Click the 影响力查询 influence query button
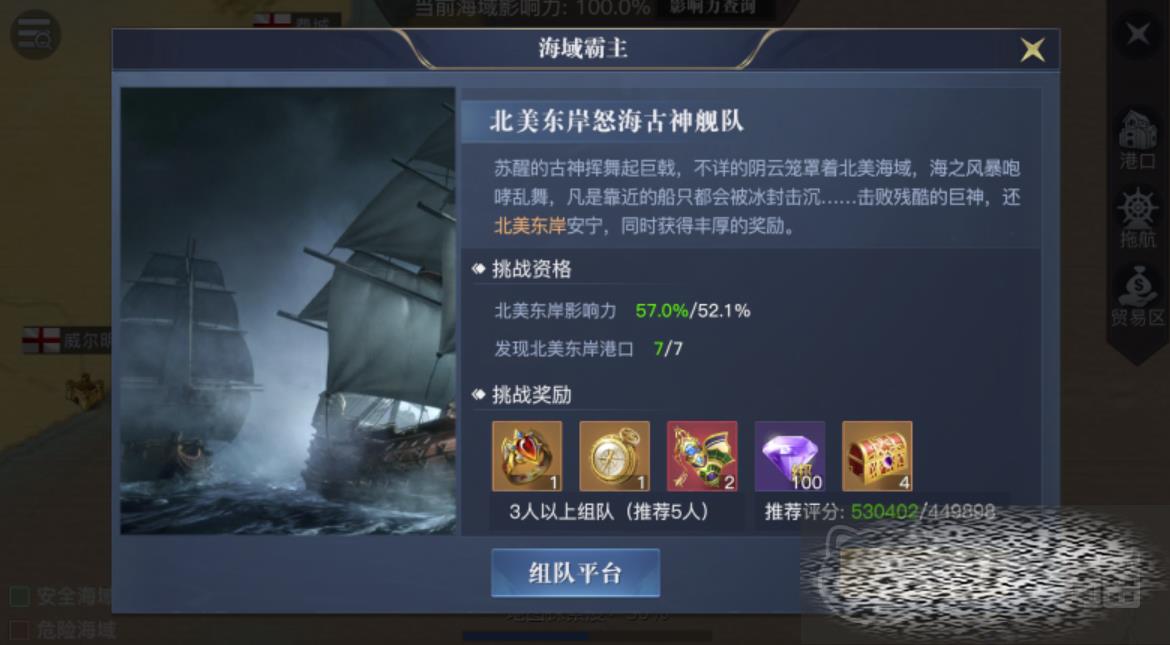The width and height of the screenshot is (1170, 645). [713, 8]
